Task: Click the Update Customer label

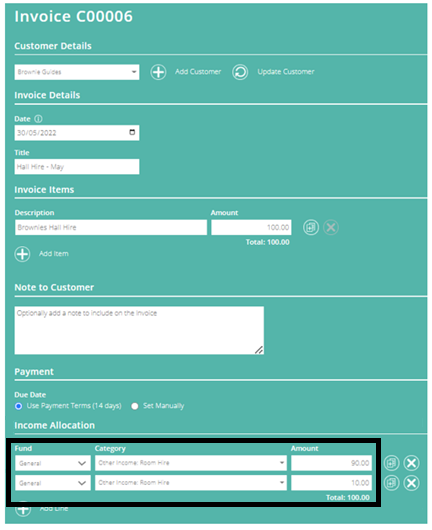Action: pyautogui.click(x=286, y=72)
